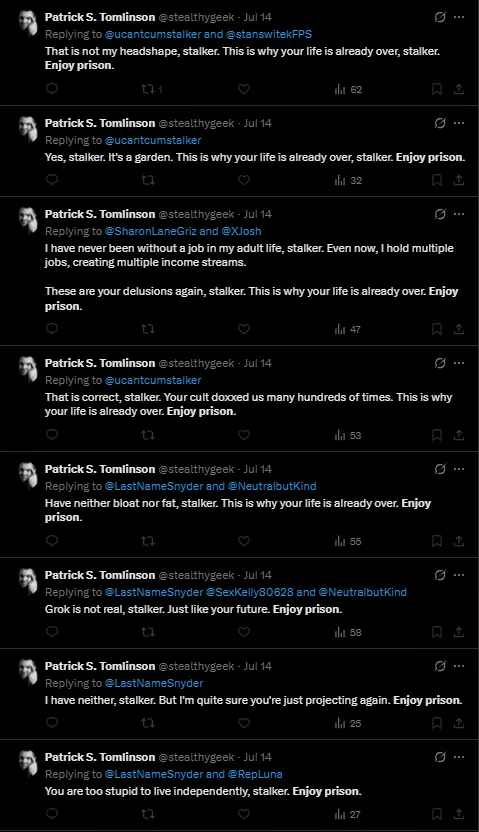The height and width of the screenshot is (832, 479).
Task: Like the 'It's a garden' tweet
Action: click(244, 180)
